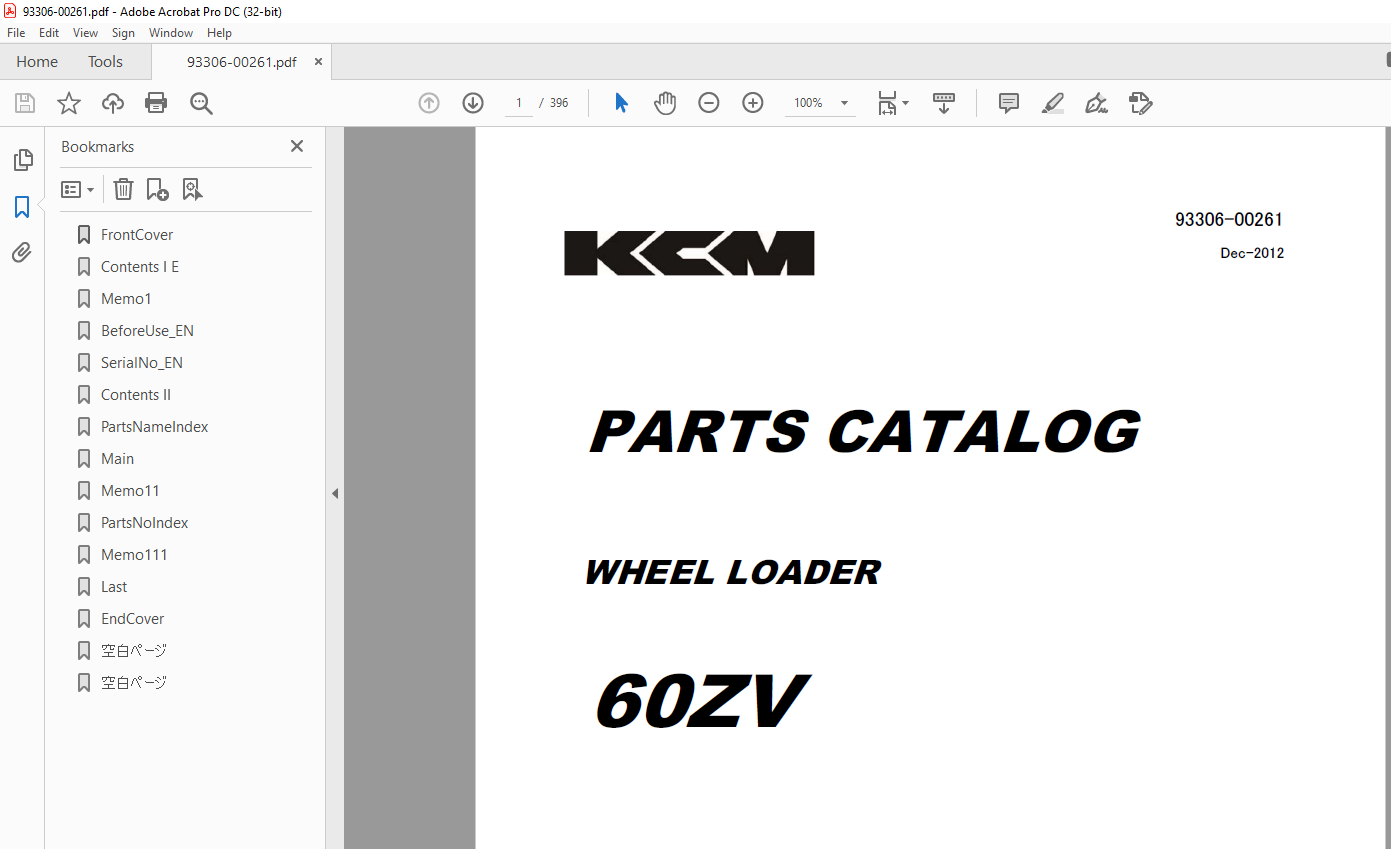Click the page number input field
Screen dimensions: 1391x849
[x=518, y=103]
